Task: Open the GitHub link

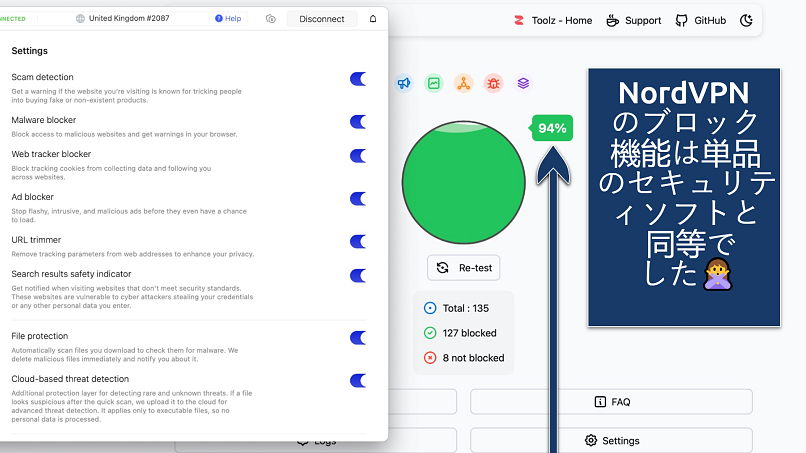Action: (x=701, y=21)
